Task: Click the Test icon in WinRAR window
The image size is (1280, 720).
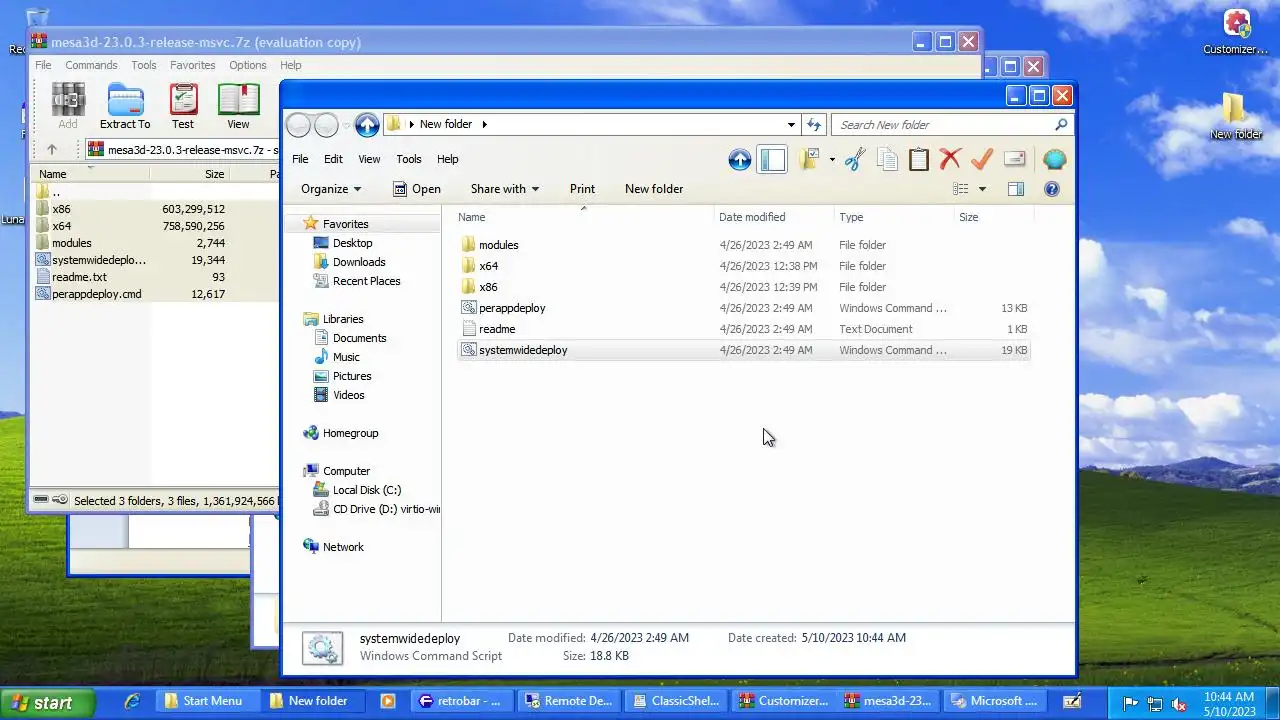Action: tap(183, 107)
